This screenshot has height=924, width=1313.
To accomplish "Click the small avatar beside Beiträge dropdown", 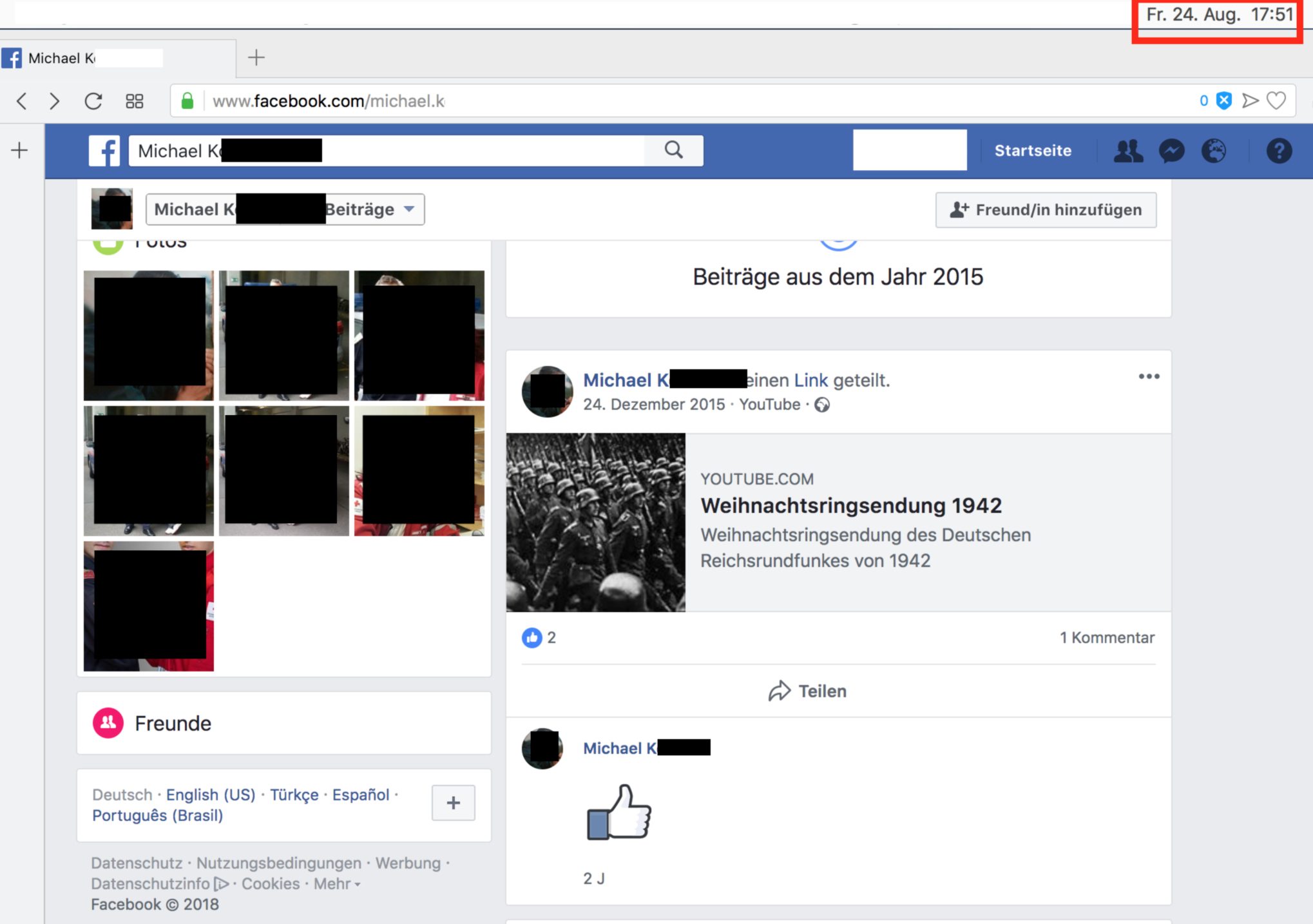I will click(112, 209).
